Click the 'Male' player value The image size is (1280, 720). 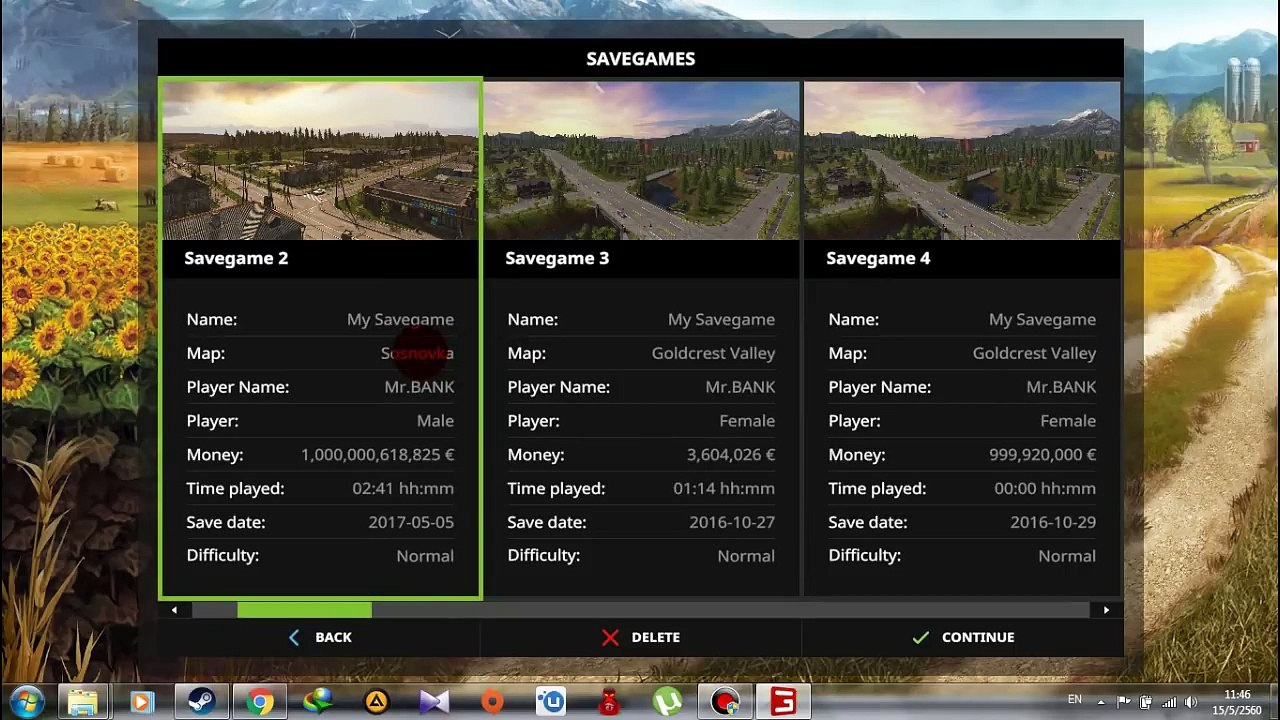(435, 421)
